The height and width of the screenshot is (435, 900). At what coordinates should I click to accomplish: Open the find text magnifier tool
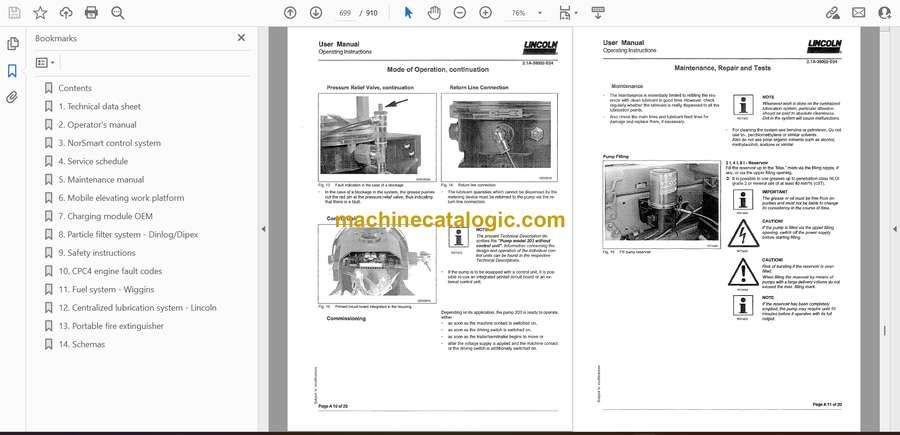[x=118, y=13]
